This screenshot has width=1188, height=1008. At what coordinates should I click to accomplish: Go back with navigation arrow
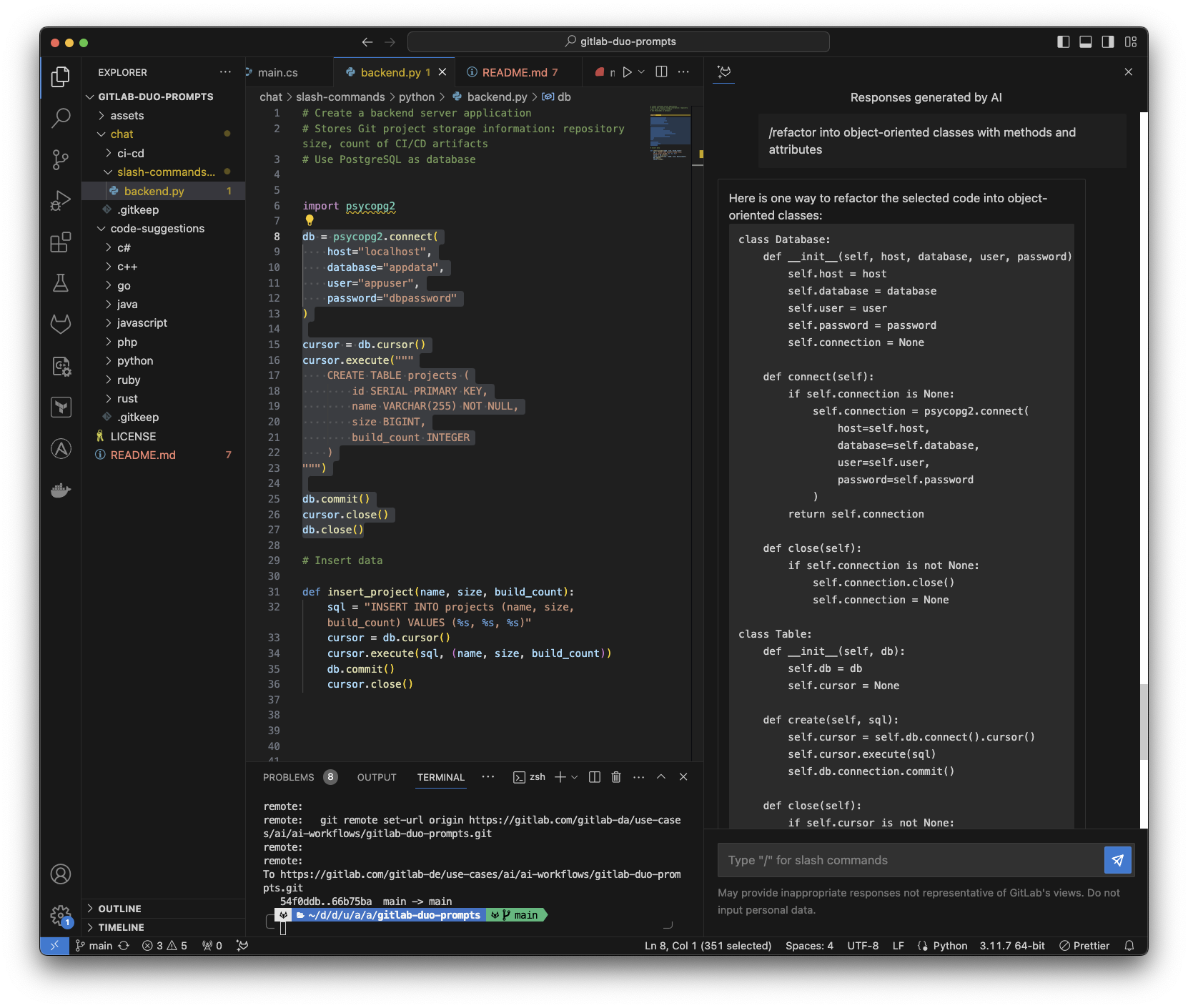coord(367,42)
